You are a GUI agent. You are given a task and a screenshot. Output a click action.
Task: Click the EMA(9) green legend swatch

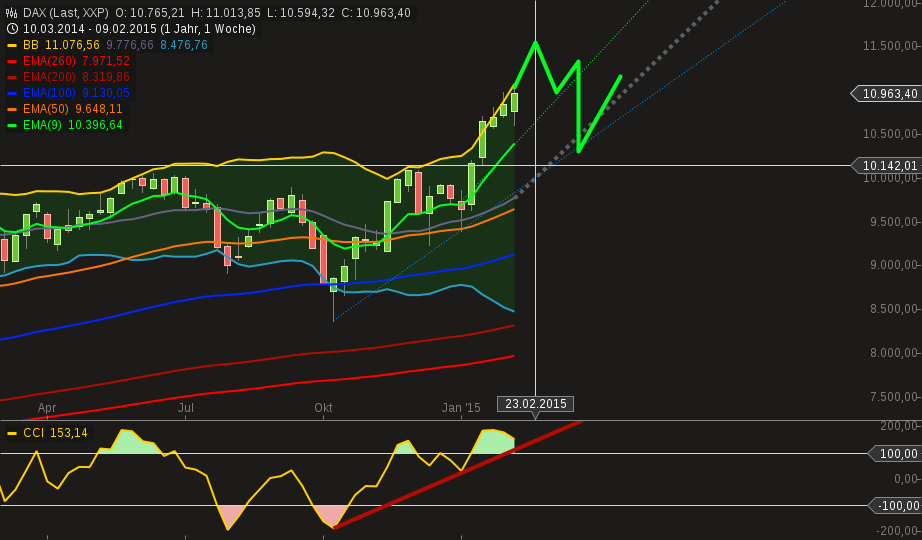[x=12, y=125]
